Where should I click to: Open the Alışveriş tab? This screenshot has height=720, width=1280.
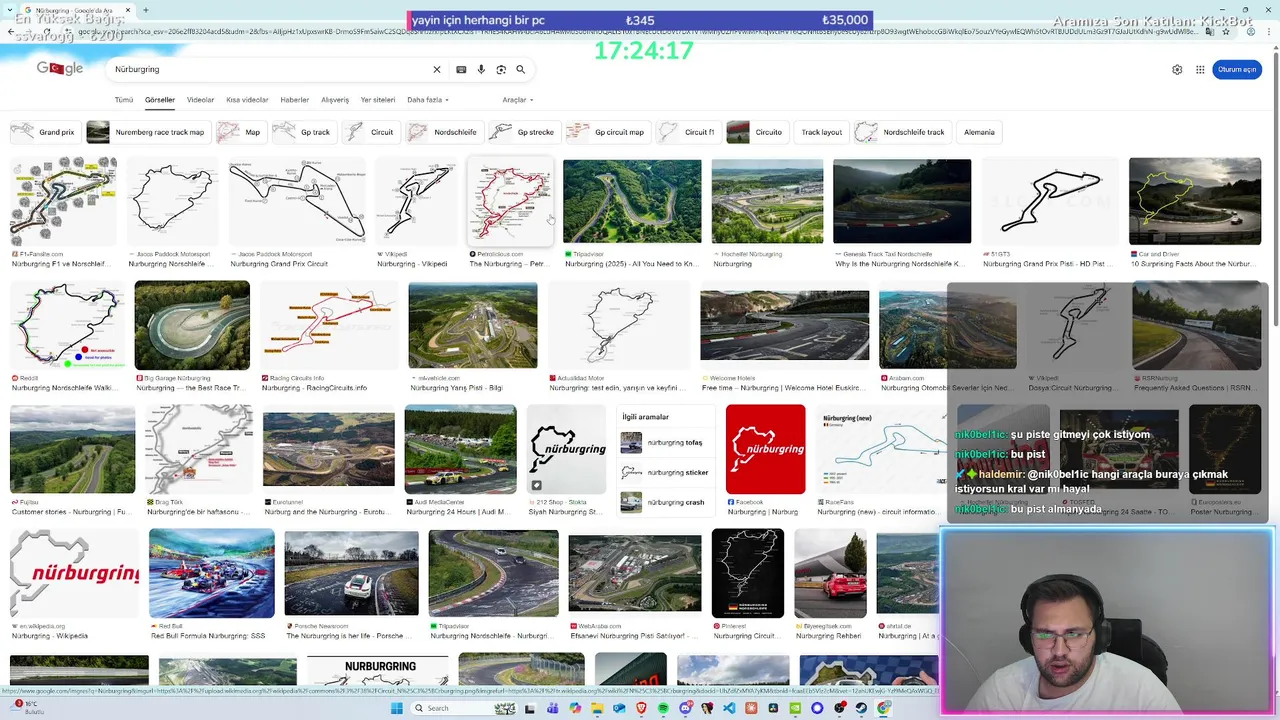[335, 100]
